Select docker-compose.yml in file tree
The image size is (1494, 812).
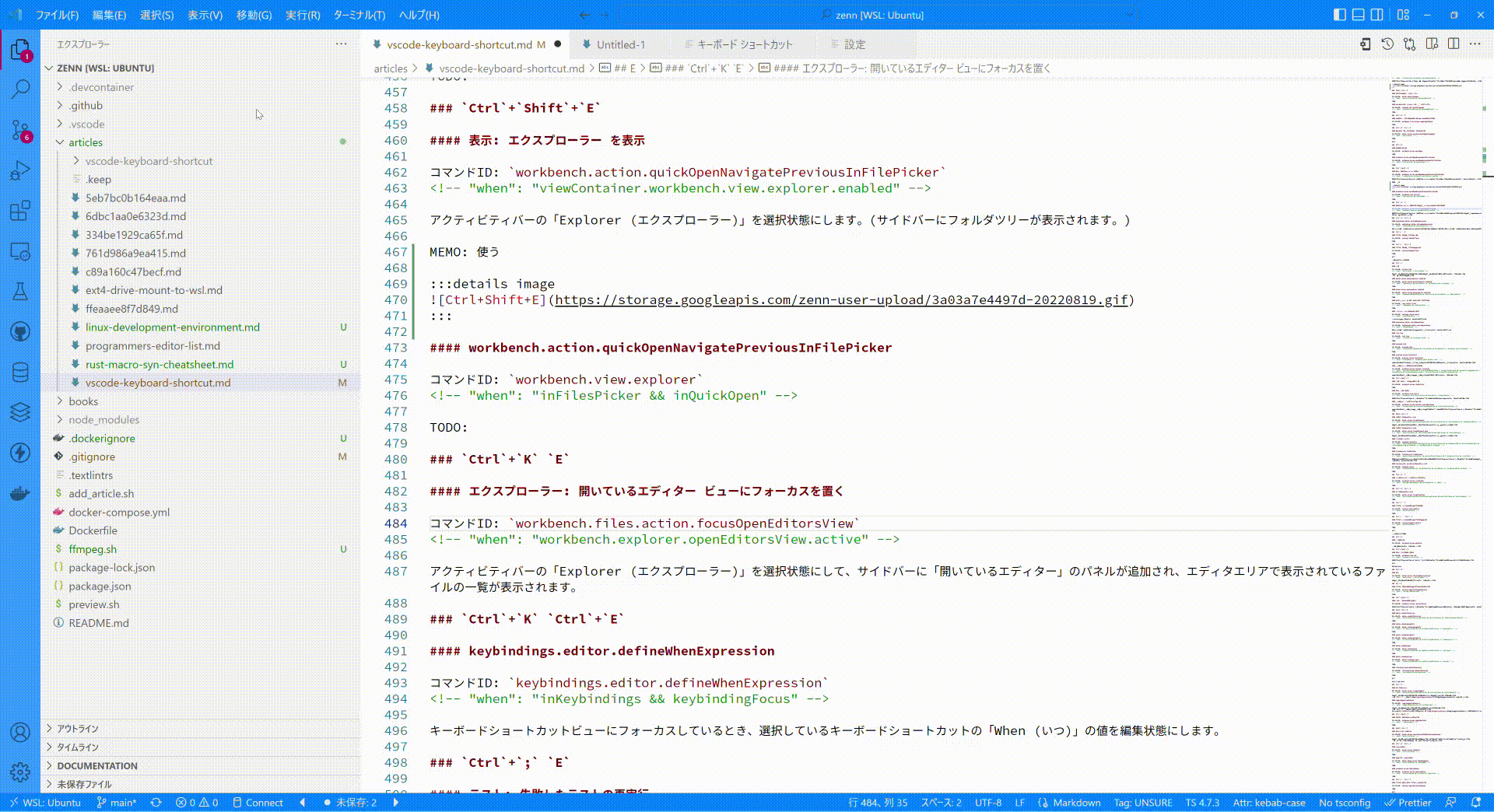[x=119, y=513]
